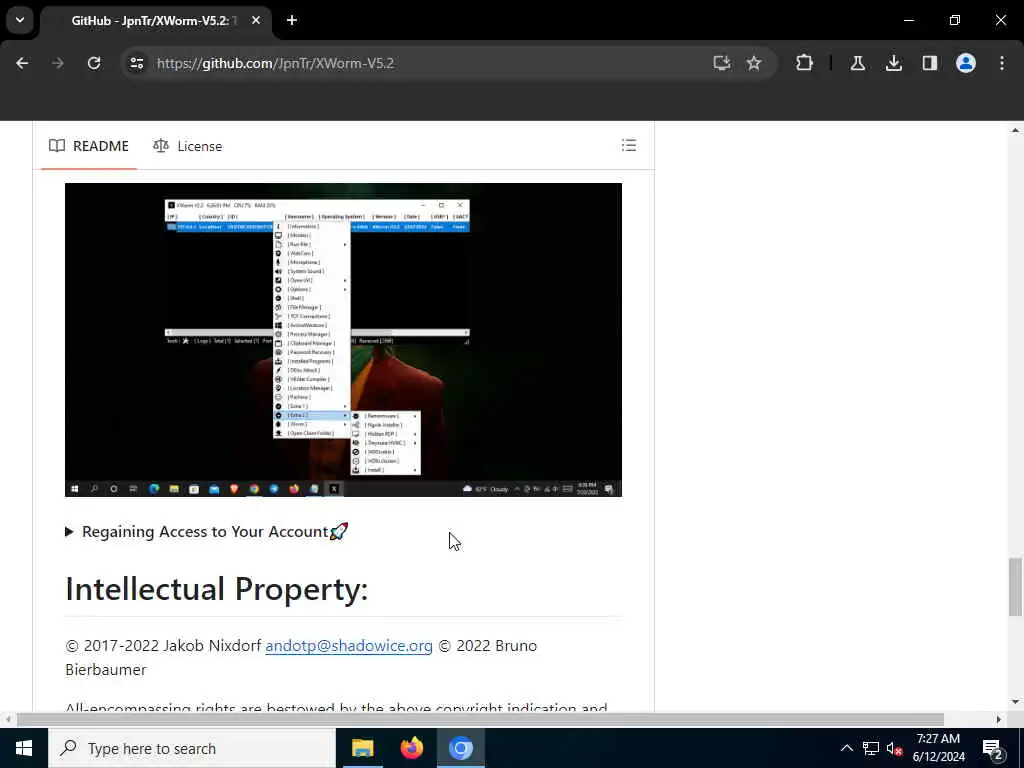Open a new browser tab
1024x768 pixels.
coord(292,20)
